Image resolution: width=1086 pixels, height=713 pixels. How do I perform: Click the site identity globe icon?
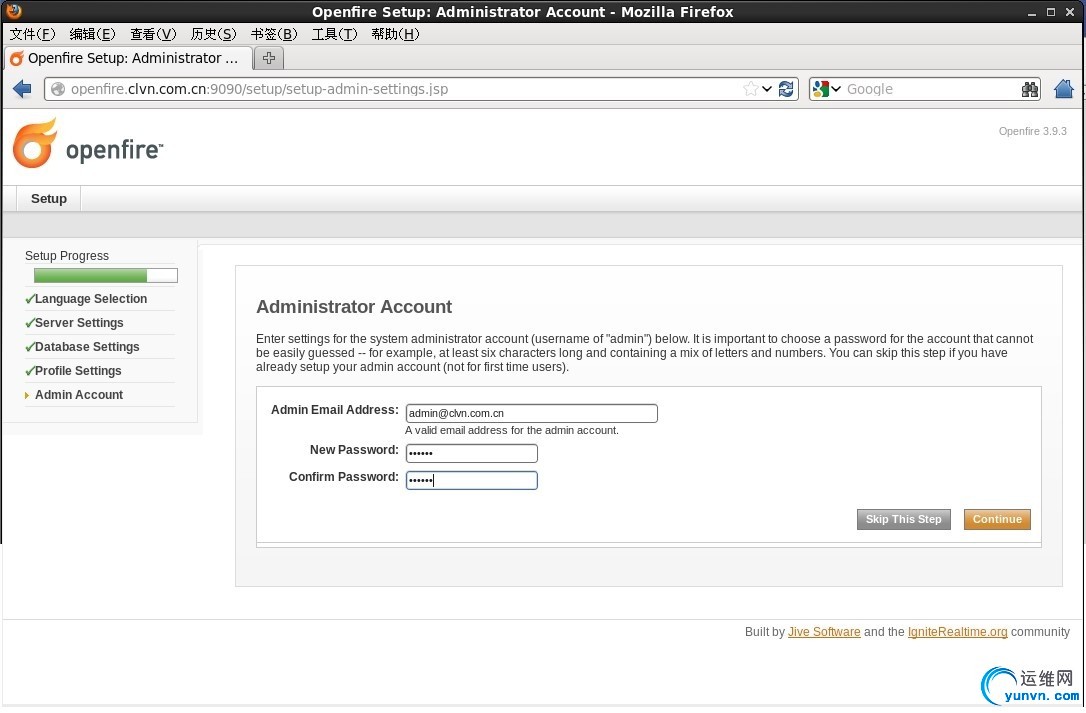click(58, 89)
